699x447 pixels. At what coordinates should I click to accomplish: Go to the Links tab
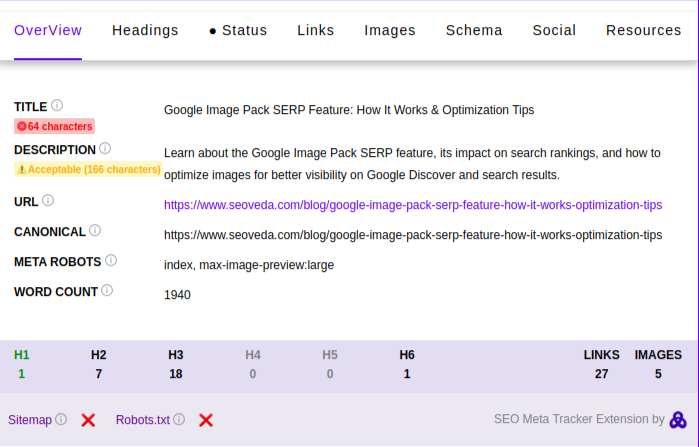(316, 30)
